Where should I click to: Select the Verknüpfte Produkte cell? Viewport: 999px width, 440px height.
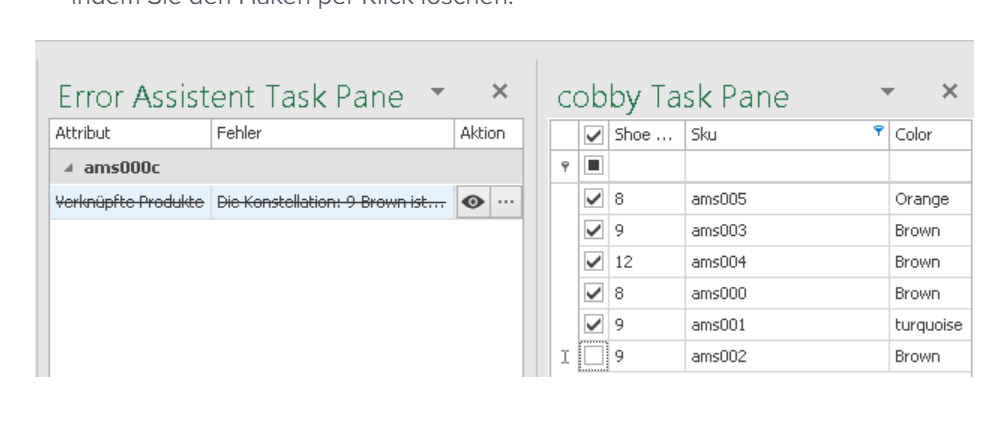[x=130, y=202]
